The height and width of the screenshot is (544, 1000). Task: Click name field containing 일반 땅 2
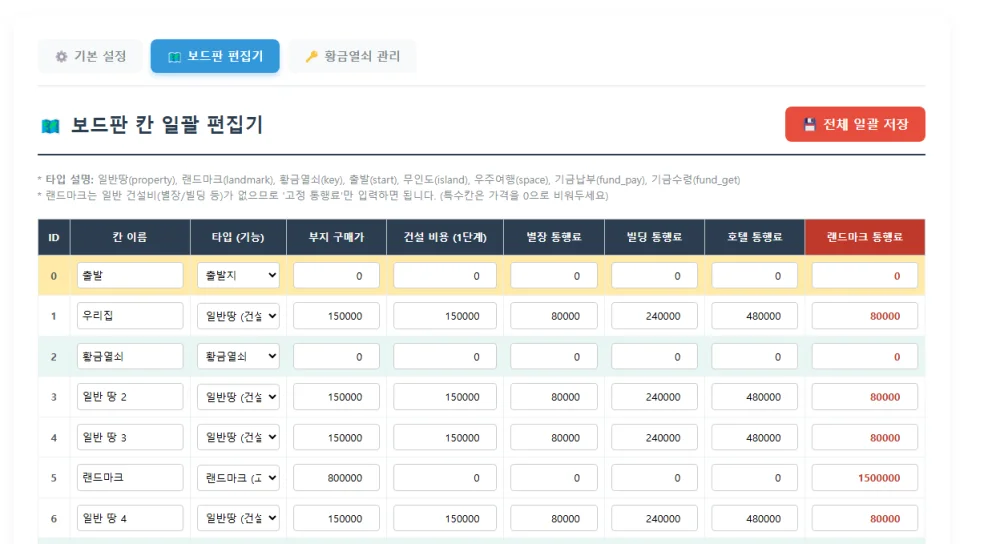point(130,397)
